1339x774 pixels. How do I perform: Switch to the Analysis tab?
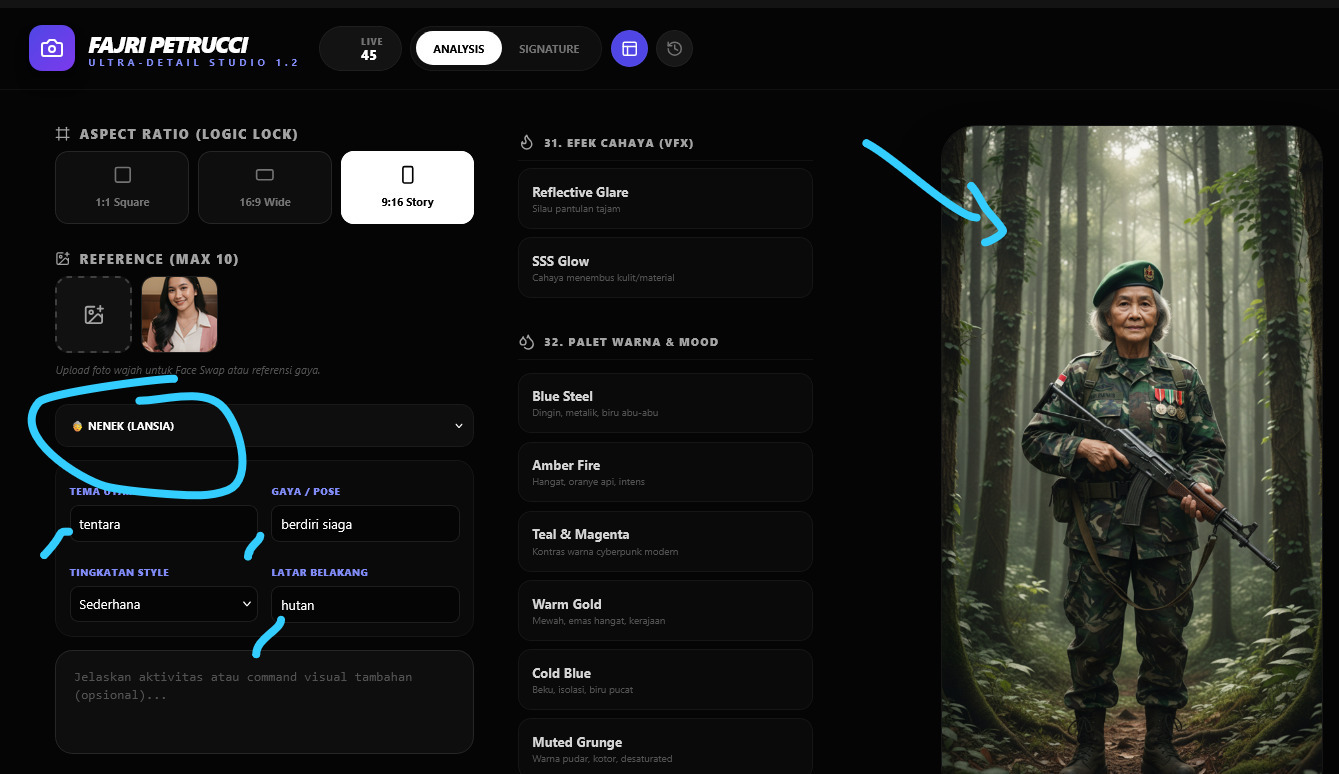459,48
